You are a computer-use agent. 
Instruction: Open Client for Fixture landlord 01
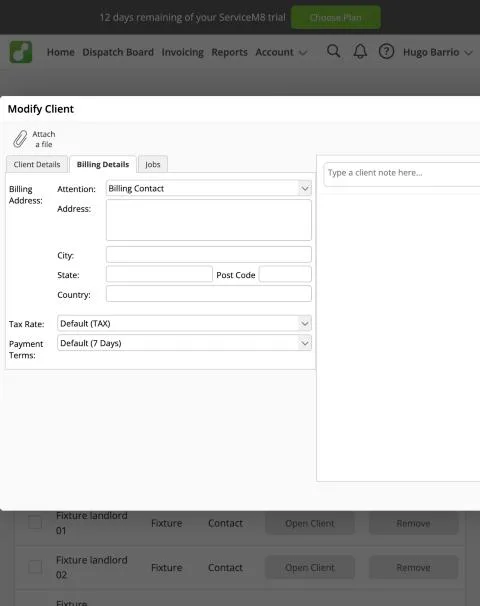310,523
